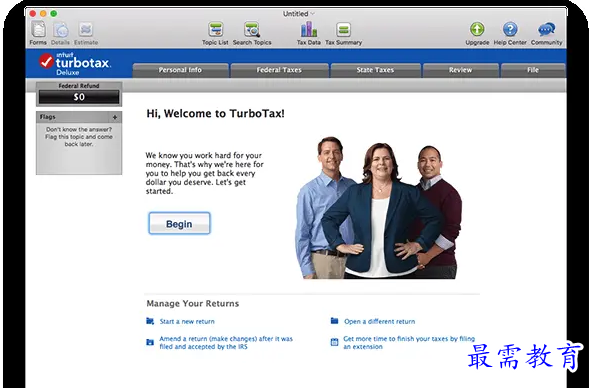Image resolution: width=589 pixels, height=388 pixels.
Task: Click the Flags panel header
Action: (x=79, y=117)
